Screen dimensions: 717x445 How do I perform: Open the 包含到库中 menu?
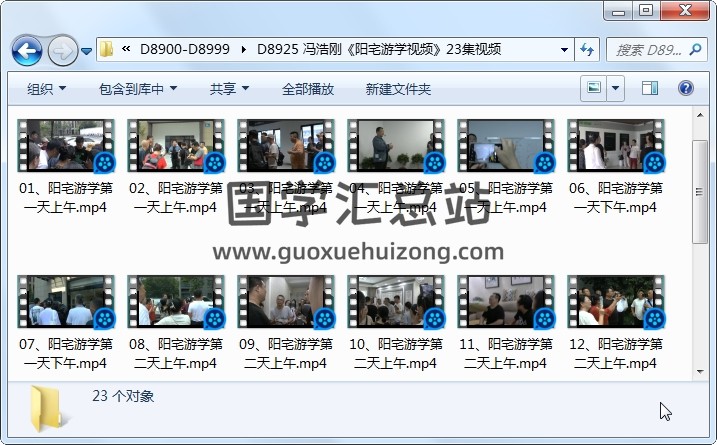coord(137,89)
